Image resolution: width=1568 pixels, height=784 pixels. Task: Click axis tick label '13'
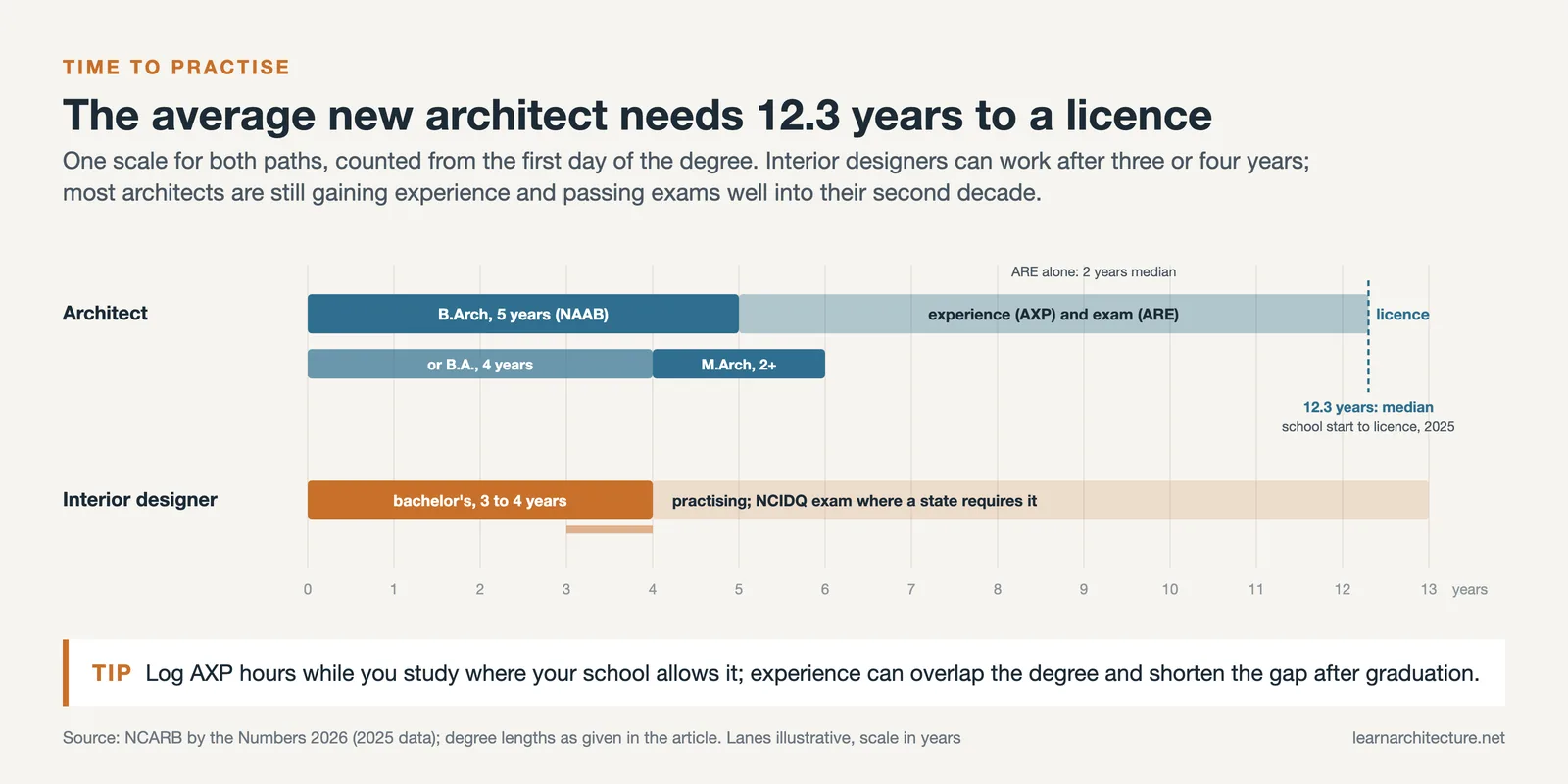point(1429,589)
